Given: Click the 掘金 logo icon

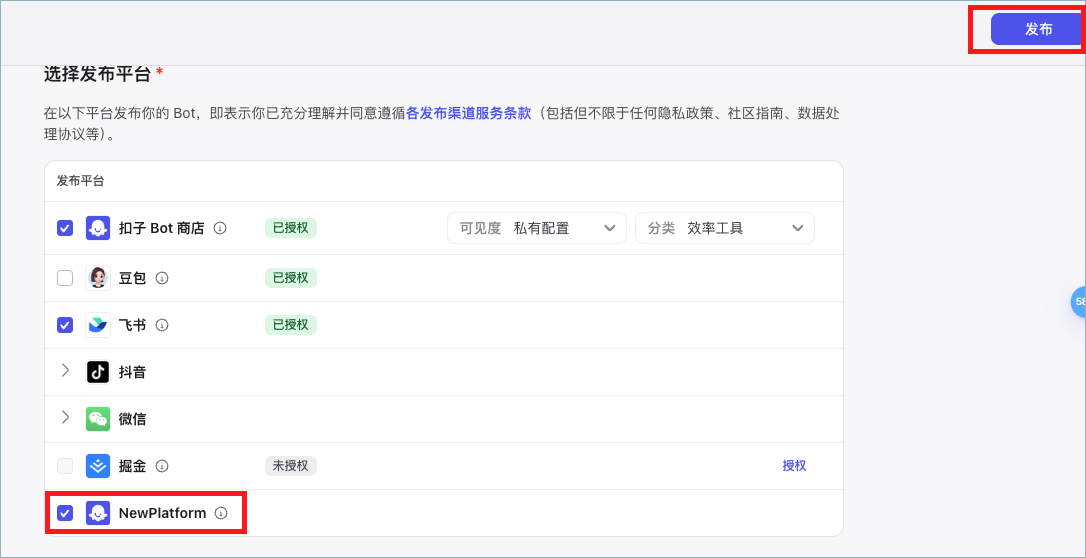Looking at the screenshot, I should 98,466.
